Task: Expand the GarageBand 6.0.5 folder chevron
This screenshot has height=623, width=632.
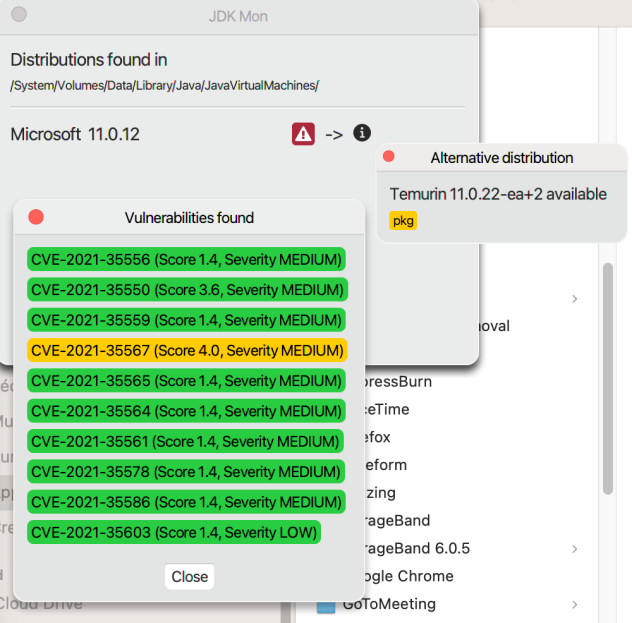Action: tap(574, 548)
